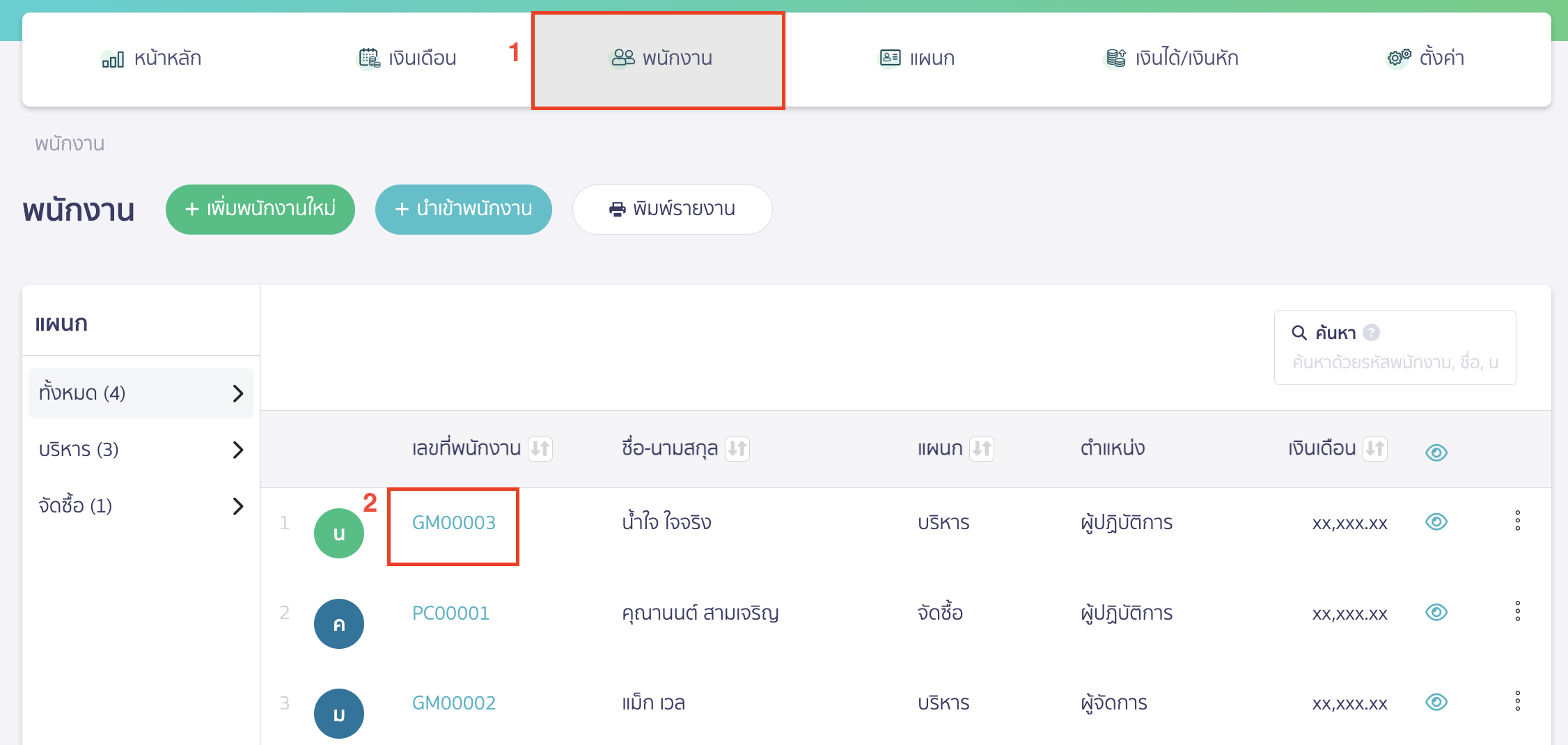Expand ทั้งหมด (4) department chevron
This screenshot has width=1568, height=745.
[237, 393]
